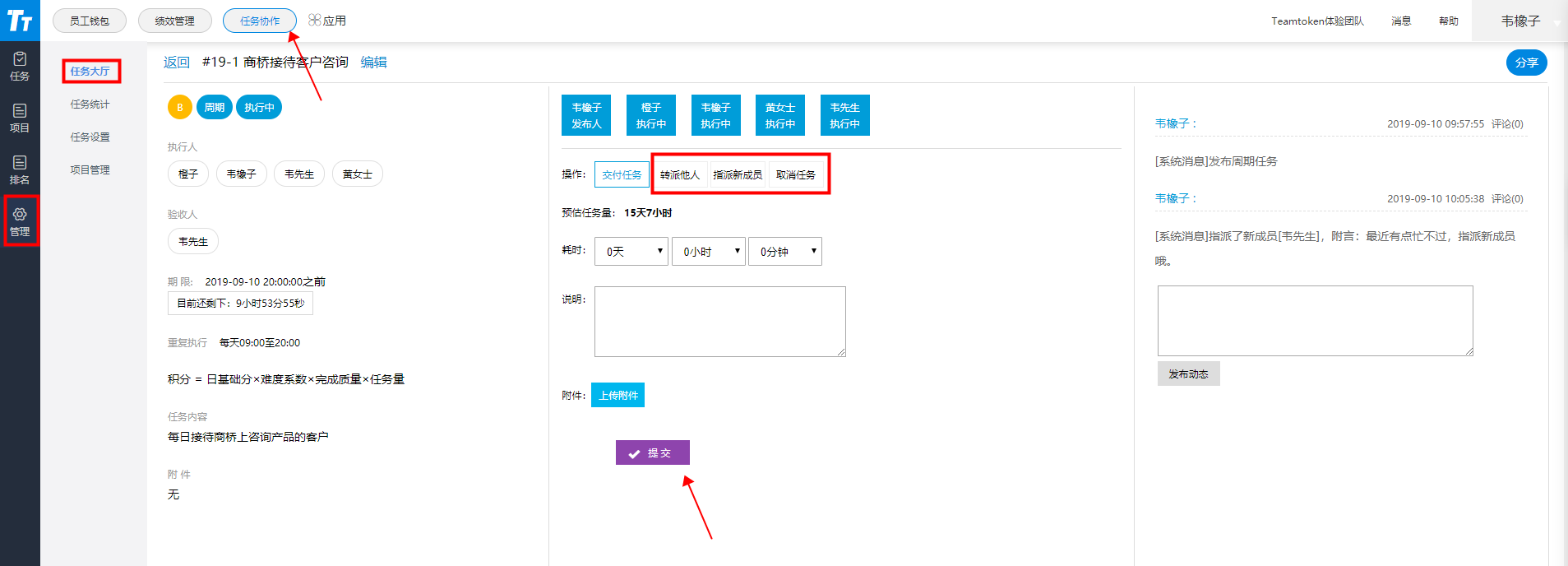Open 评论(0) on 10:05:38 entry
The height and width of the screenshot is (566, 1568).
click(1507, 199)
